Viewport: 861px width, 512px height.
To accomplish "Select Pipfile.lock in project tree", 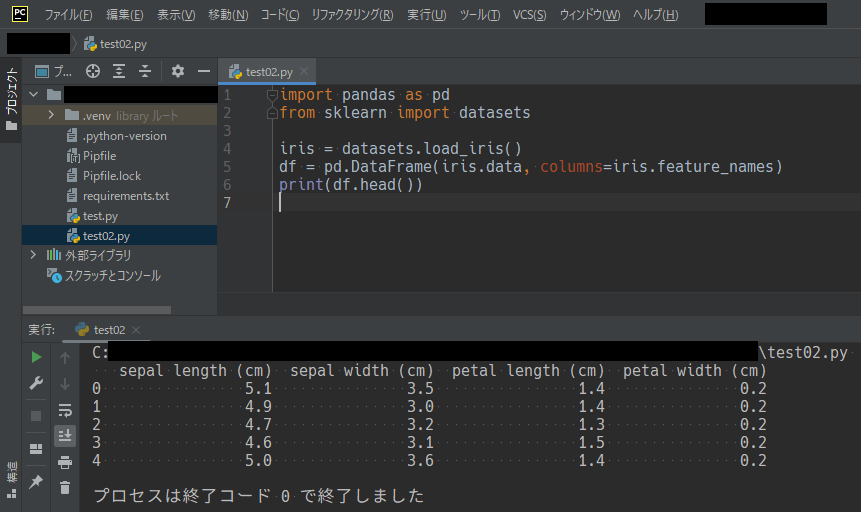I will click(120, 176).
